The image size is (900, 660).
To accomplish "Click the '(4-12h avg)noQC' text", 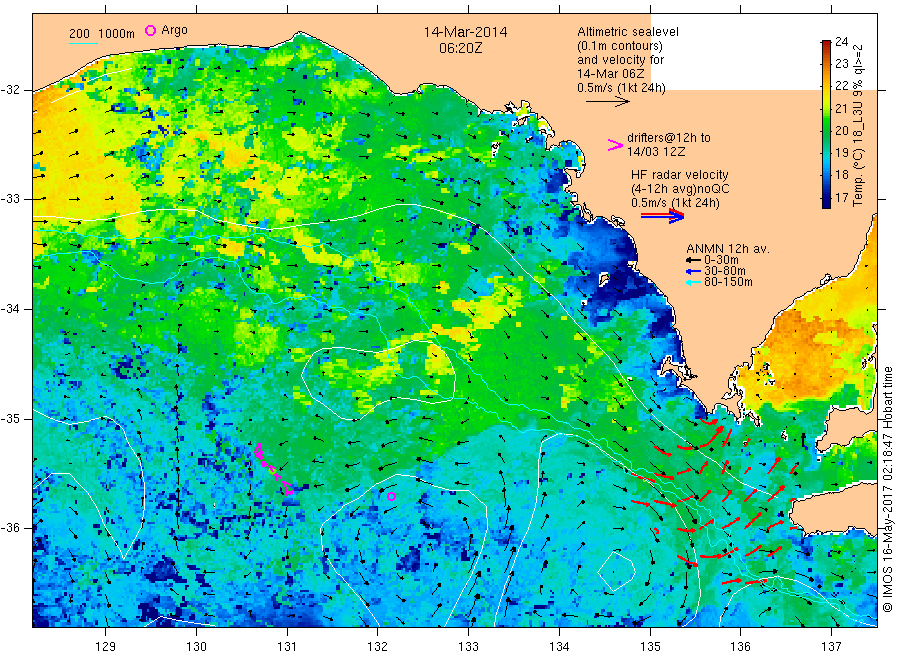I will (x=681, y=189).
